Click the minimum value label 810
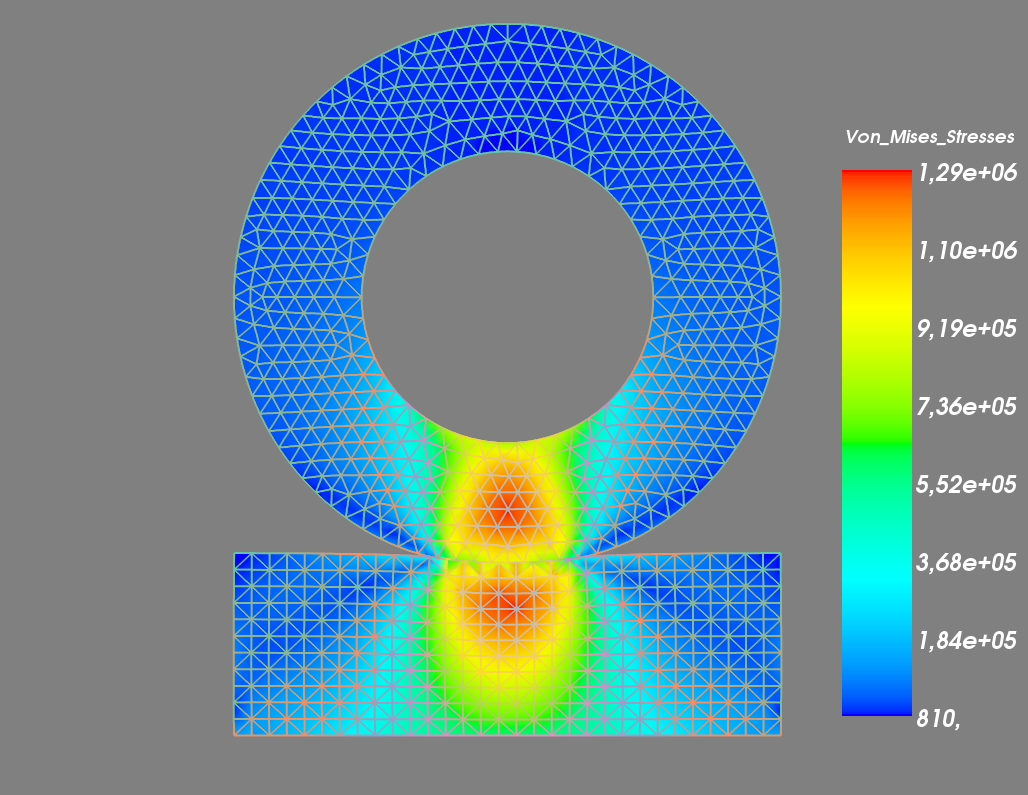The width and height of the screenshot is (1028, 795). [936, 718]
